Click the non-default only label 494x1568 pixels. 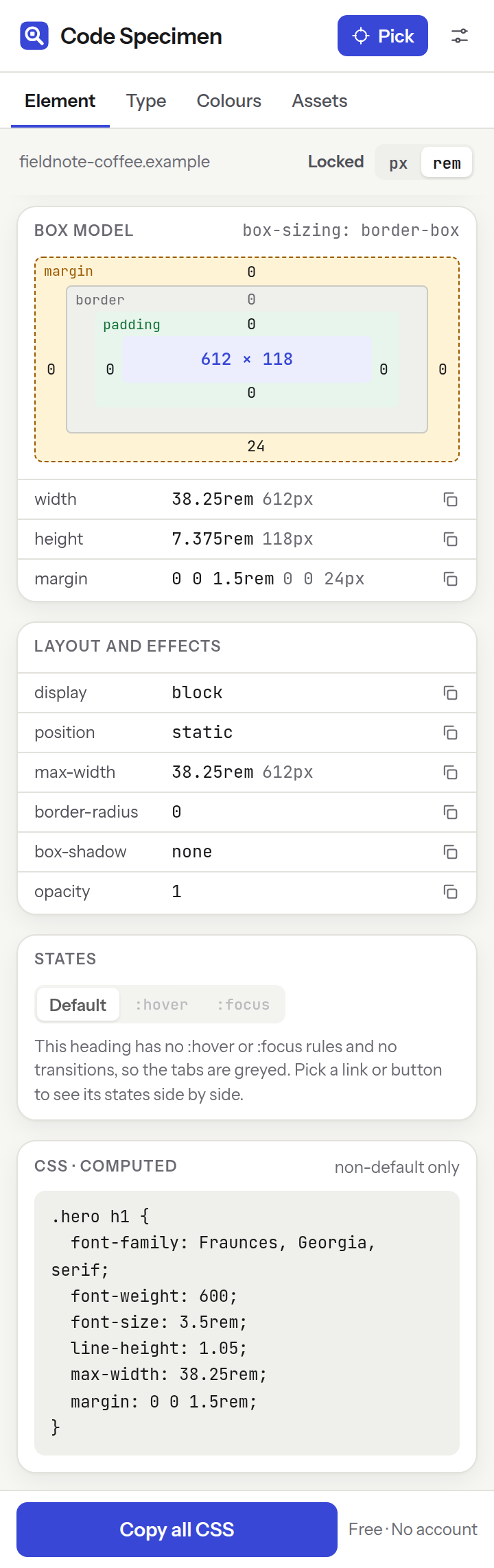point(397,1167)
